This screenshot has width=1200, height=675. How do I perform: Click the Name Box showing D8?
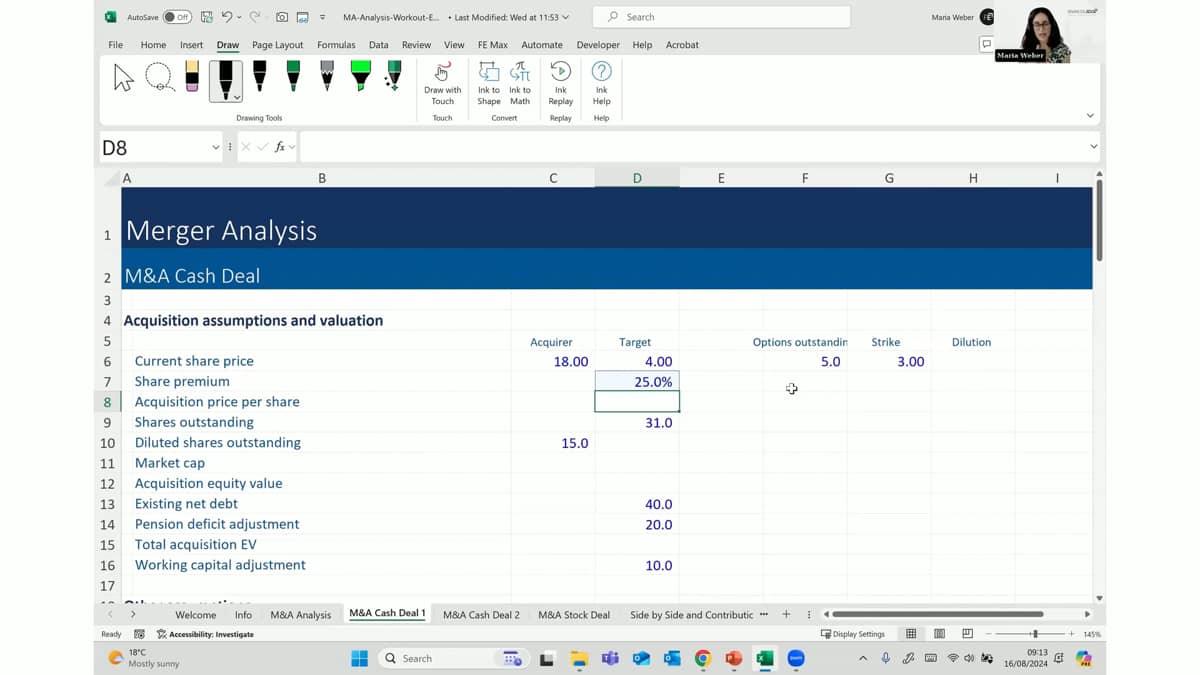(x=155, y=147)
